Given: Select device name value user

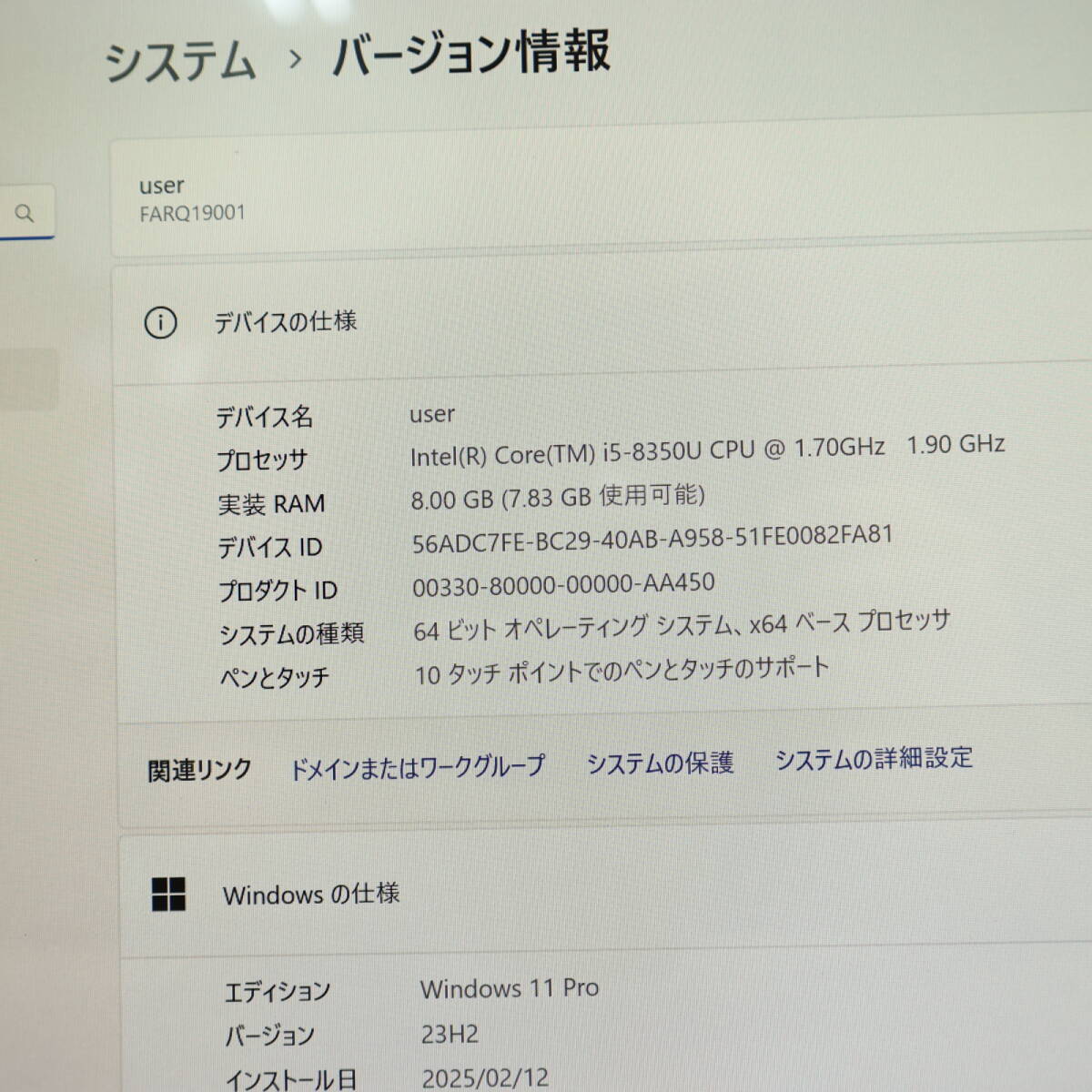Looking at the screenshot, I should coord(432,414).
